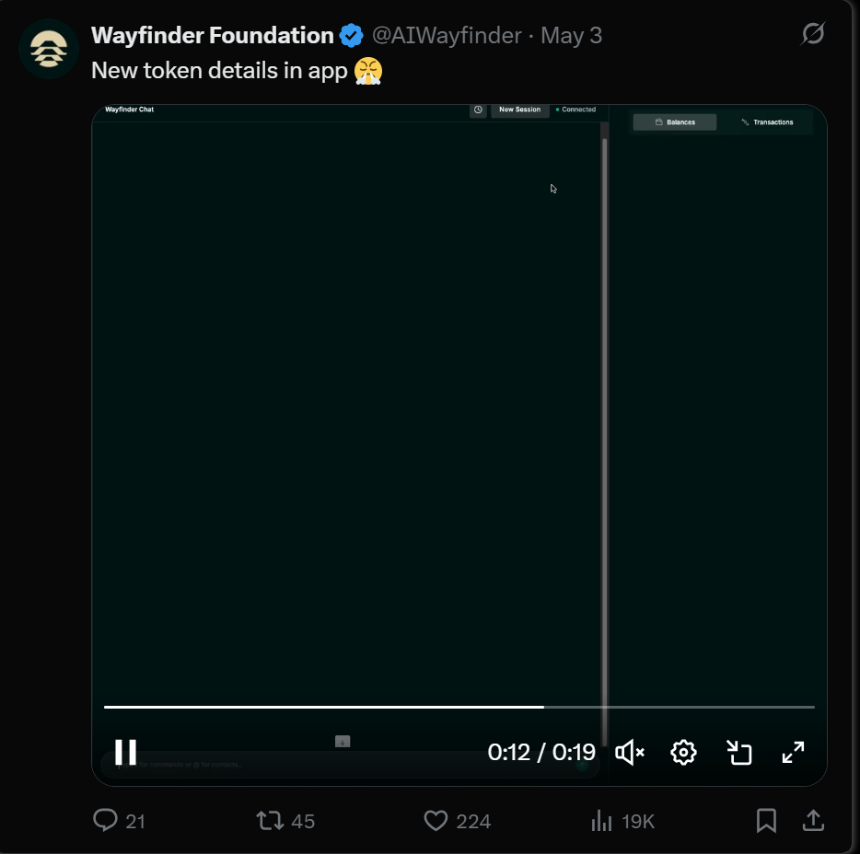The image size is (860, 854).
Task: Bookmark this post
Action: click(x=766, y=821)
